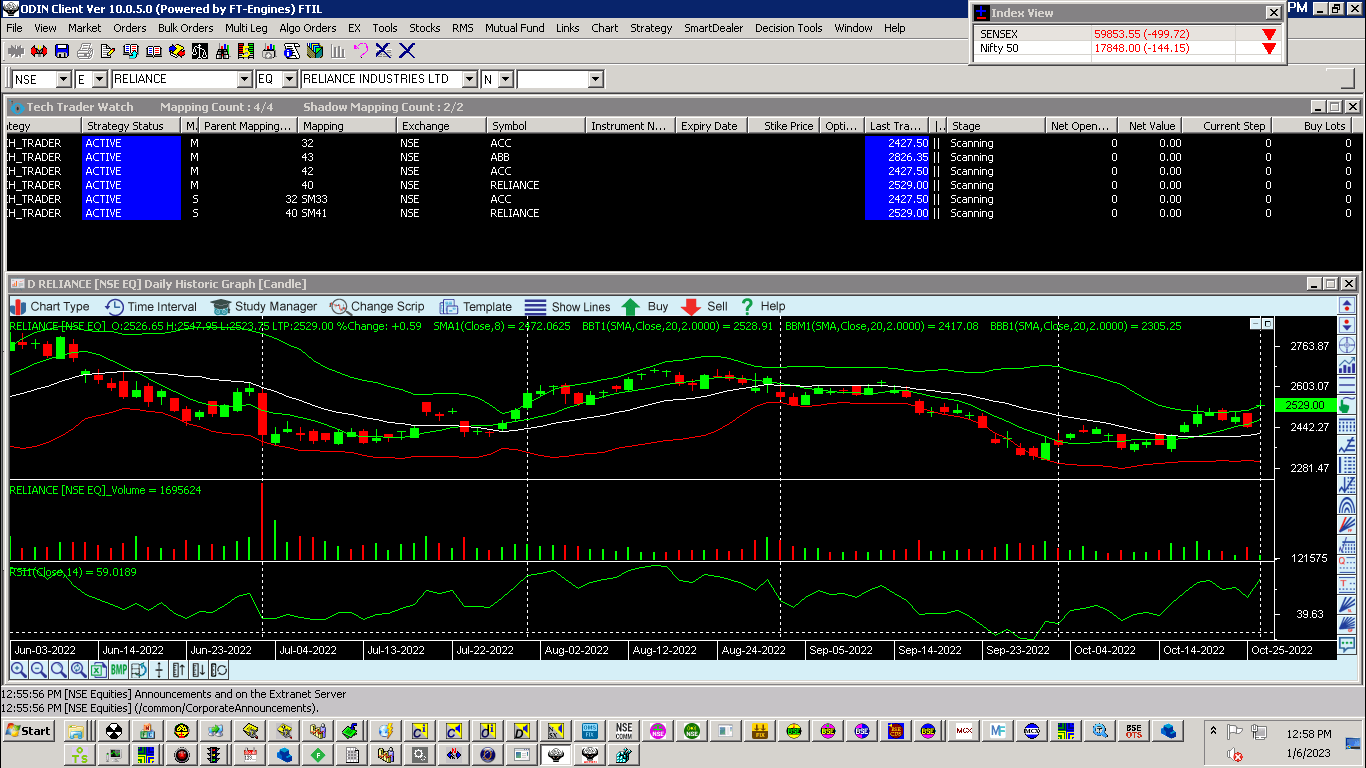Click the blue Save floppy disk icon
The height and width of the screenshot is (768, 1366).
[62, 51]
